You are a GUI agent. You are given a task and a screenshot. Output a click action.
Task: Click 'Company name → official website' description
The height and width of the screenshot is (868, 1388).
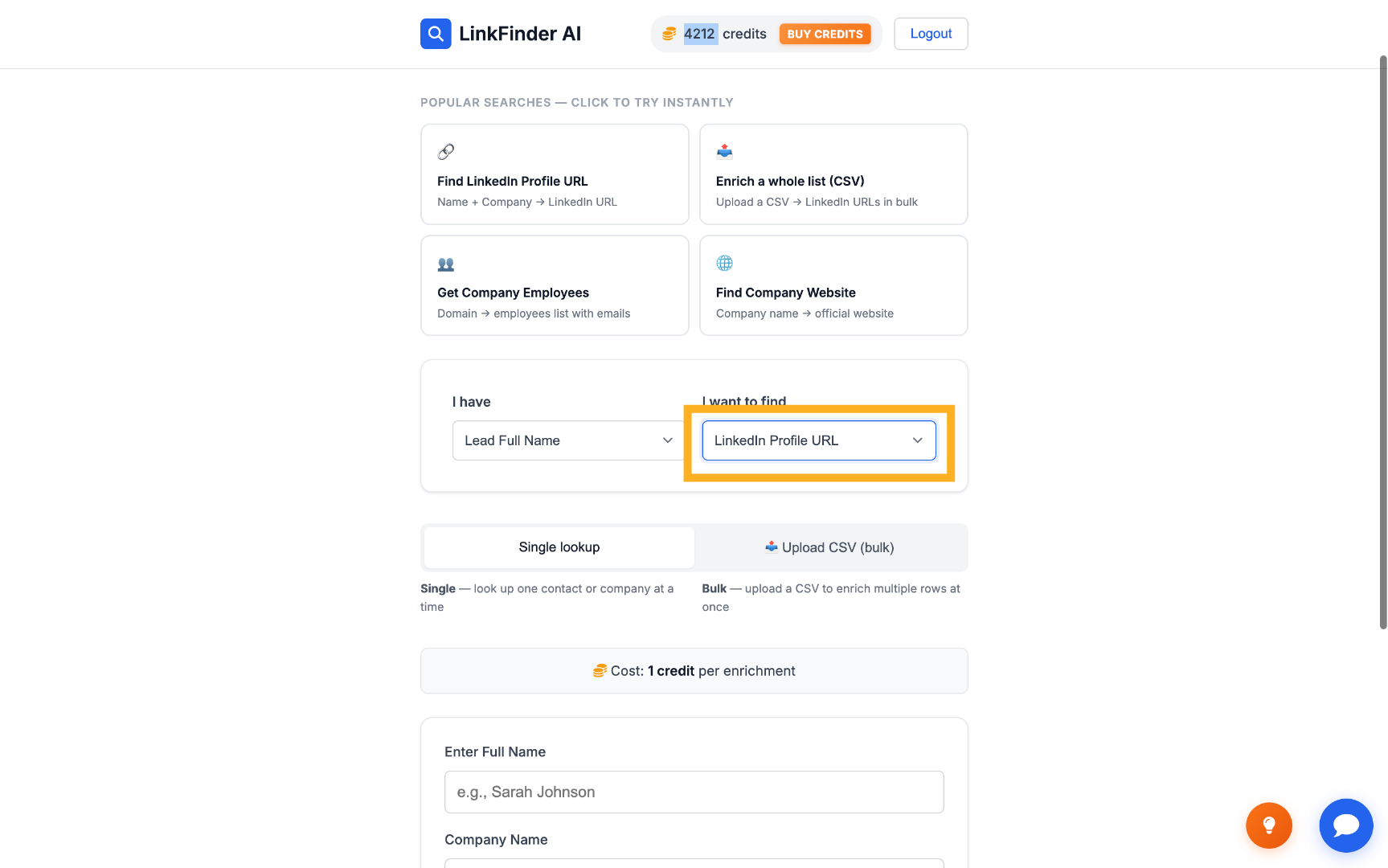pyautogui.click(x=805, y=313)
